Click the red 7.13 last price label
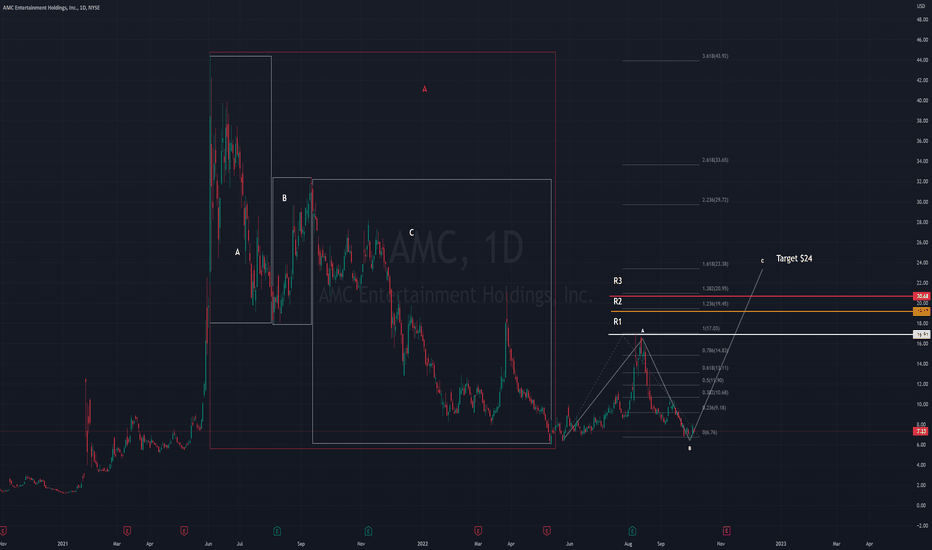This screenshot has width=932, height=550. [x=921, y=431]
